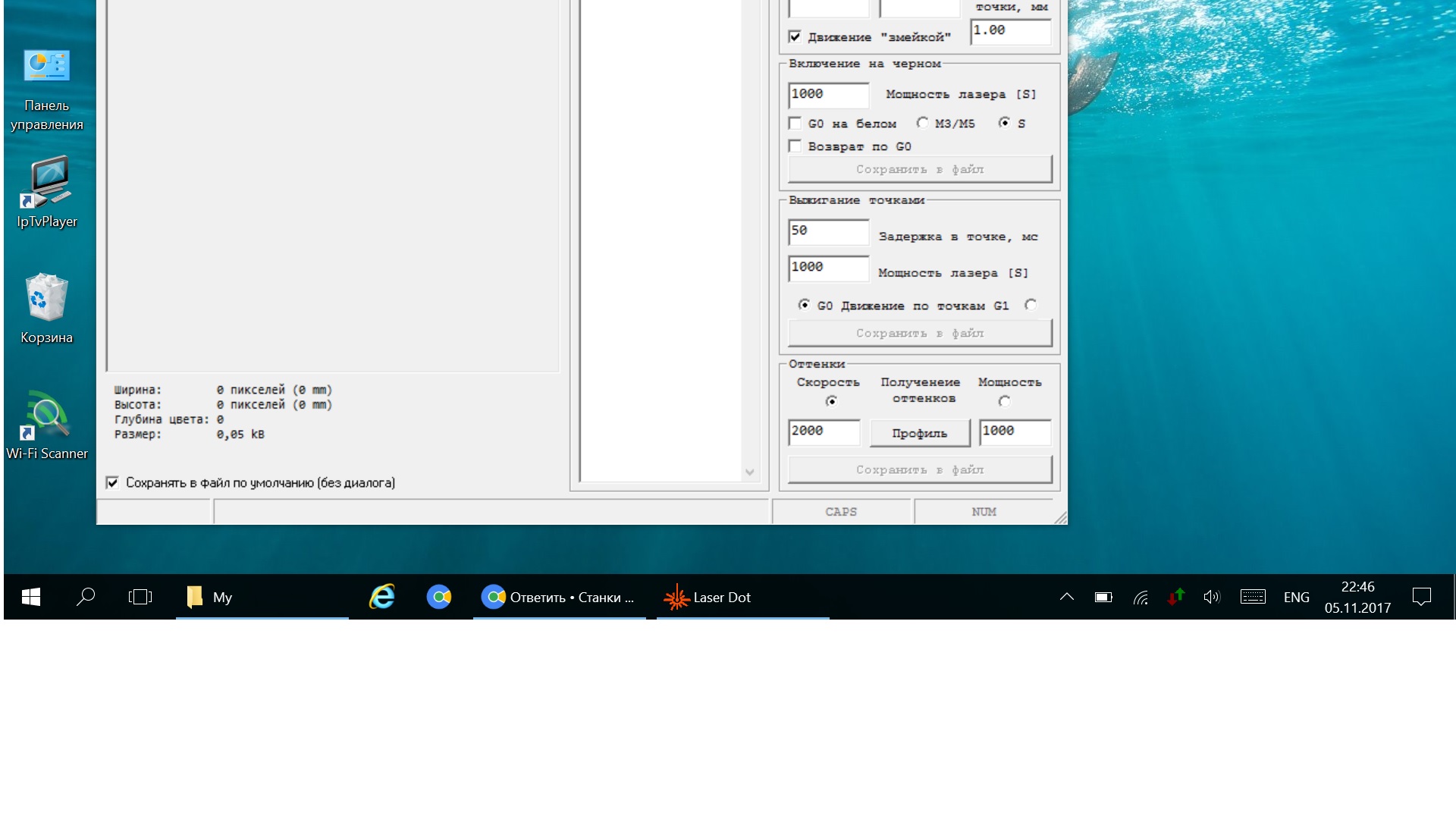Screen dimensions: 1456x819
Task: Select Мощность radio in Оттенки group
Action: pyautogui.click(x=1004, y=401)
